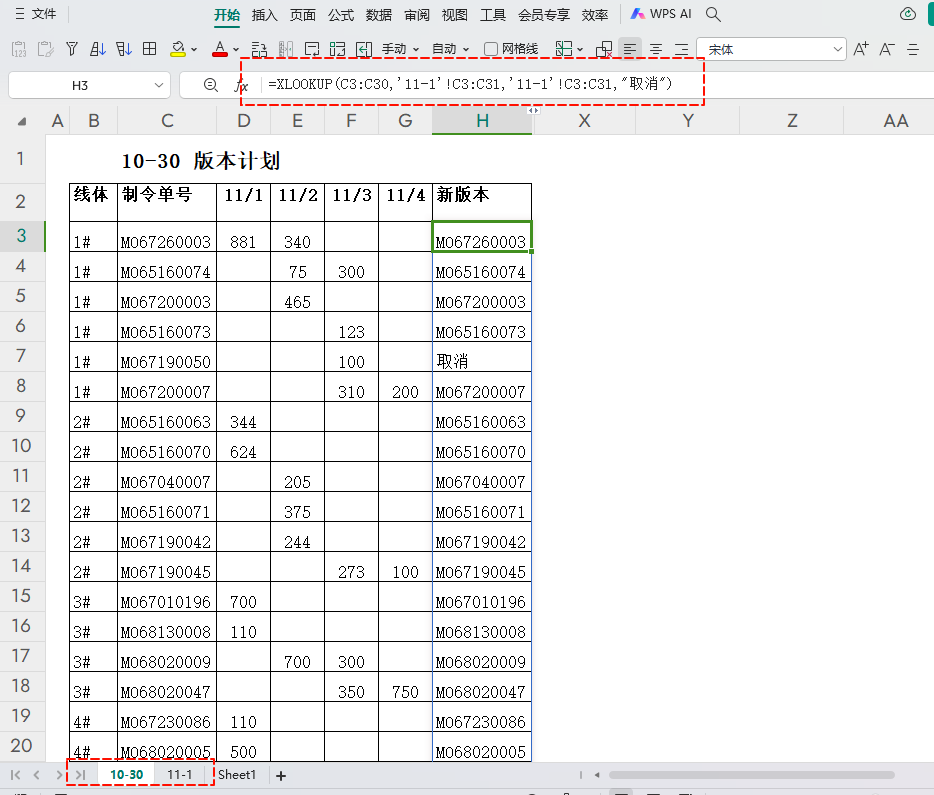Switch to the 11-1 sheet tab

179,774
